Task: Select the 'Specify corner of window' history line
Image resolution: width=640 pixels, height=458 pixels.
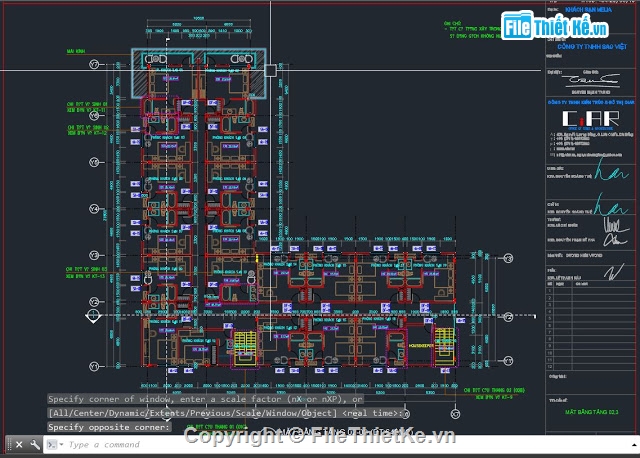Action: click(x=205, y=399)
